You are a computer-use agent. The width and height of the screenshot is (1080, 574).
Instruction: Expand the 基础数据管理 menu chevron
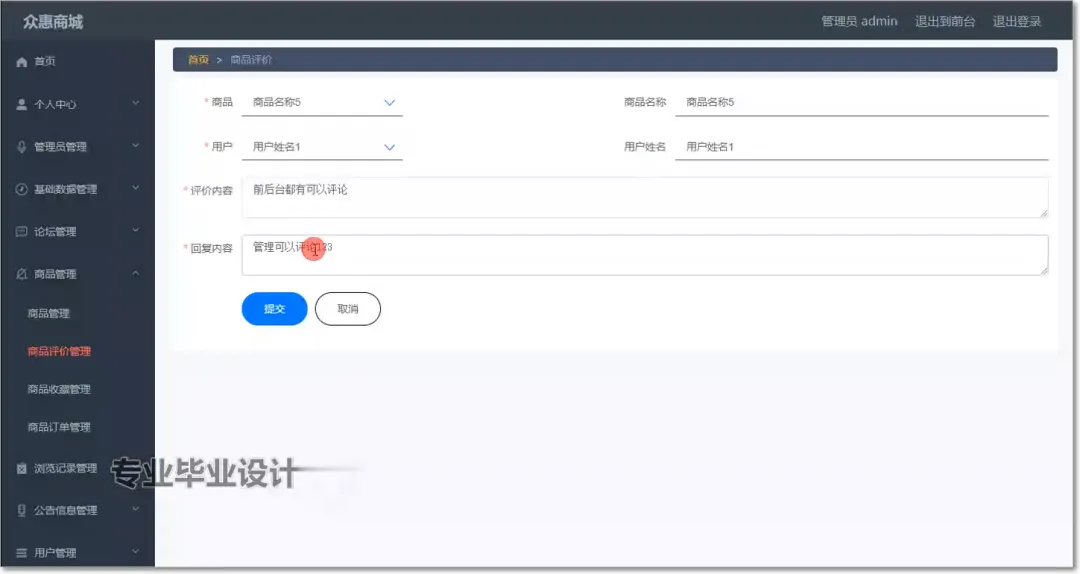pos(136,188)
